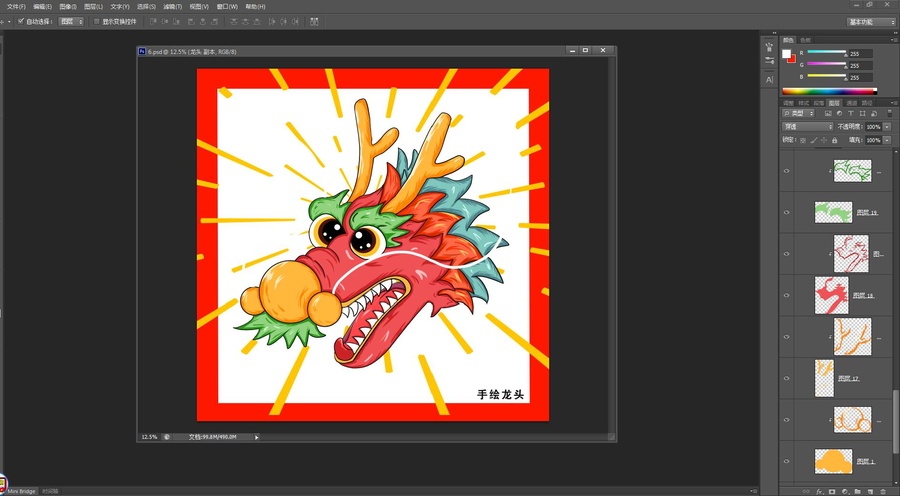Click the distribute bottom edges icon
This screenshot has height=496, width=900.
coord(256,22)
